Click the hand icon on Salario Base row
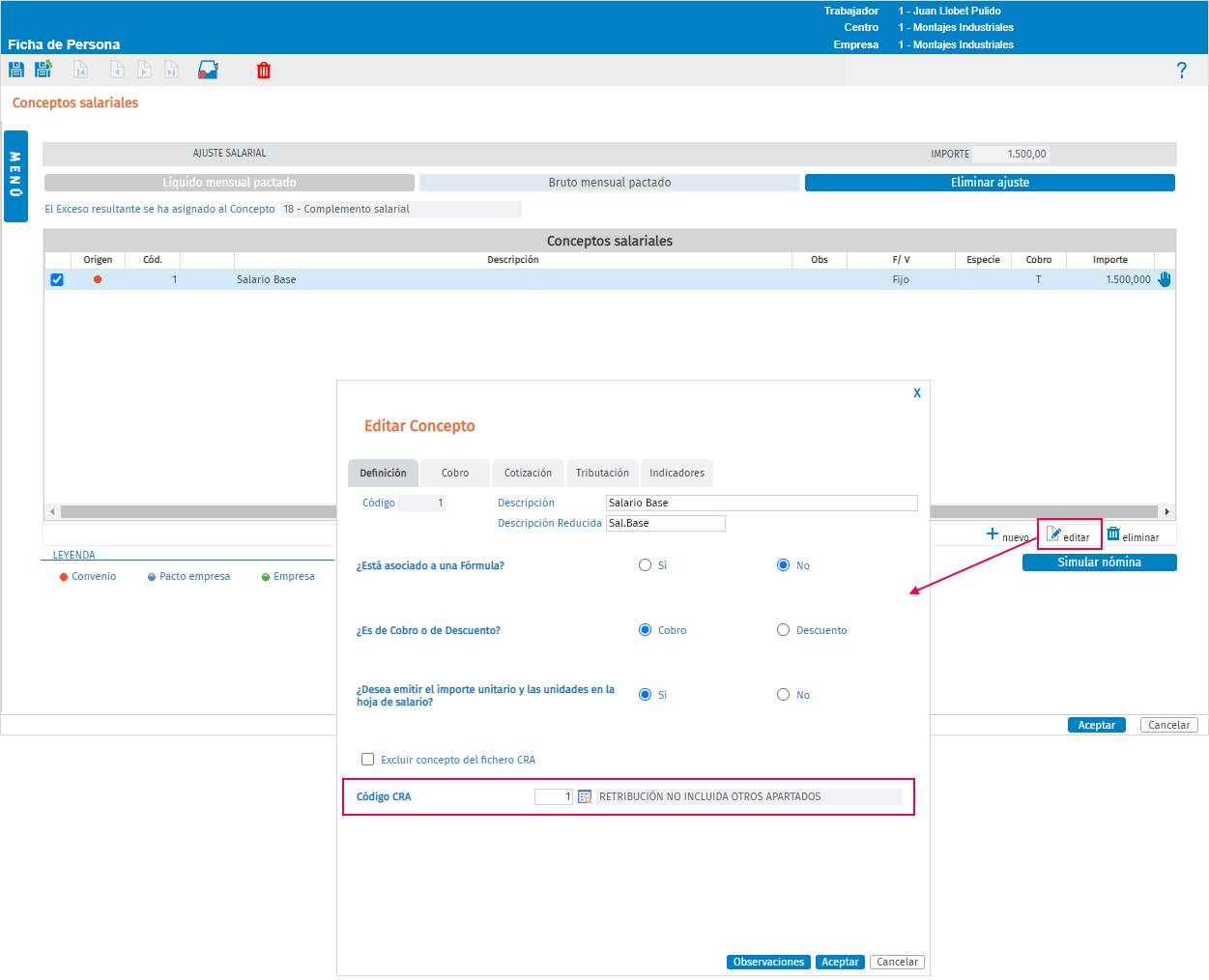The height and width of the screenshot is (980, 1209). click(1165, 279)
